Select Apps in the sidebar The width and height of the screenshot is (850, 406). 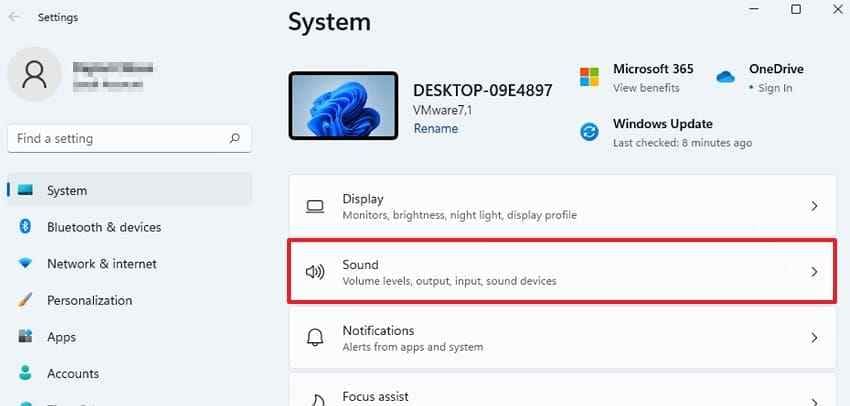click(129, 337)
